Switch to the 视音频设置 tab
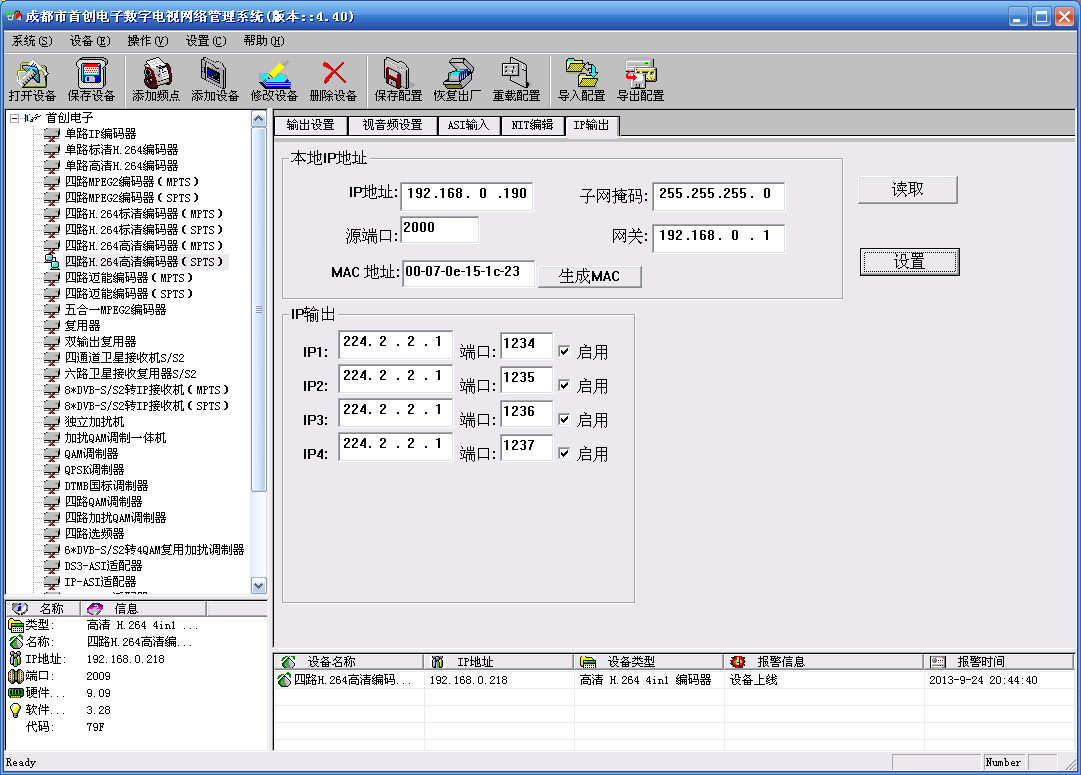This screenshot has height=775, width=1081. [392, 125]
